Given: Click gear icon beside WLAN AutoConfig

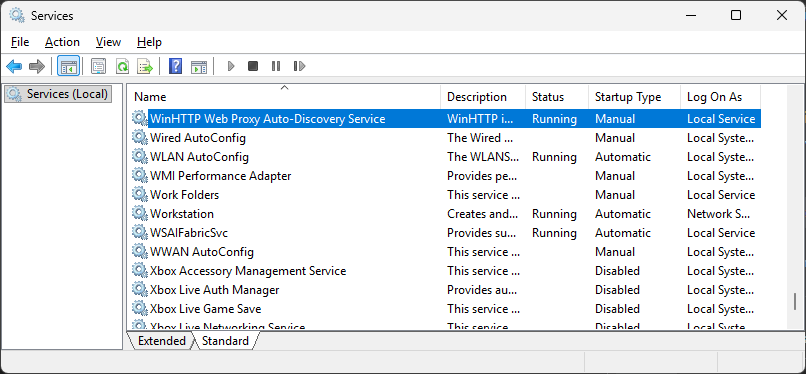Looking at the screenshot, I should [139, 156].
